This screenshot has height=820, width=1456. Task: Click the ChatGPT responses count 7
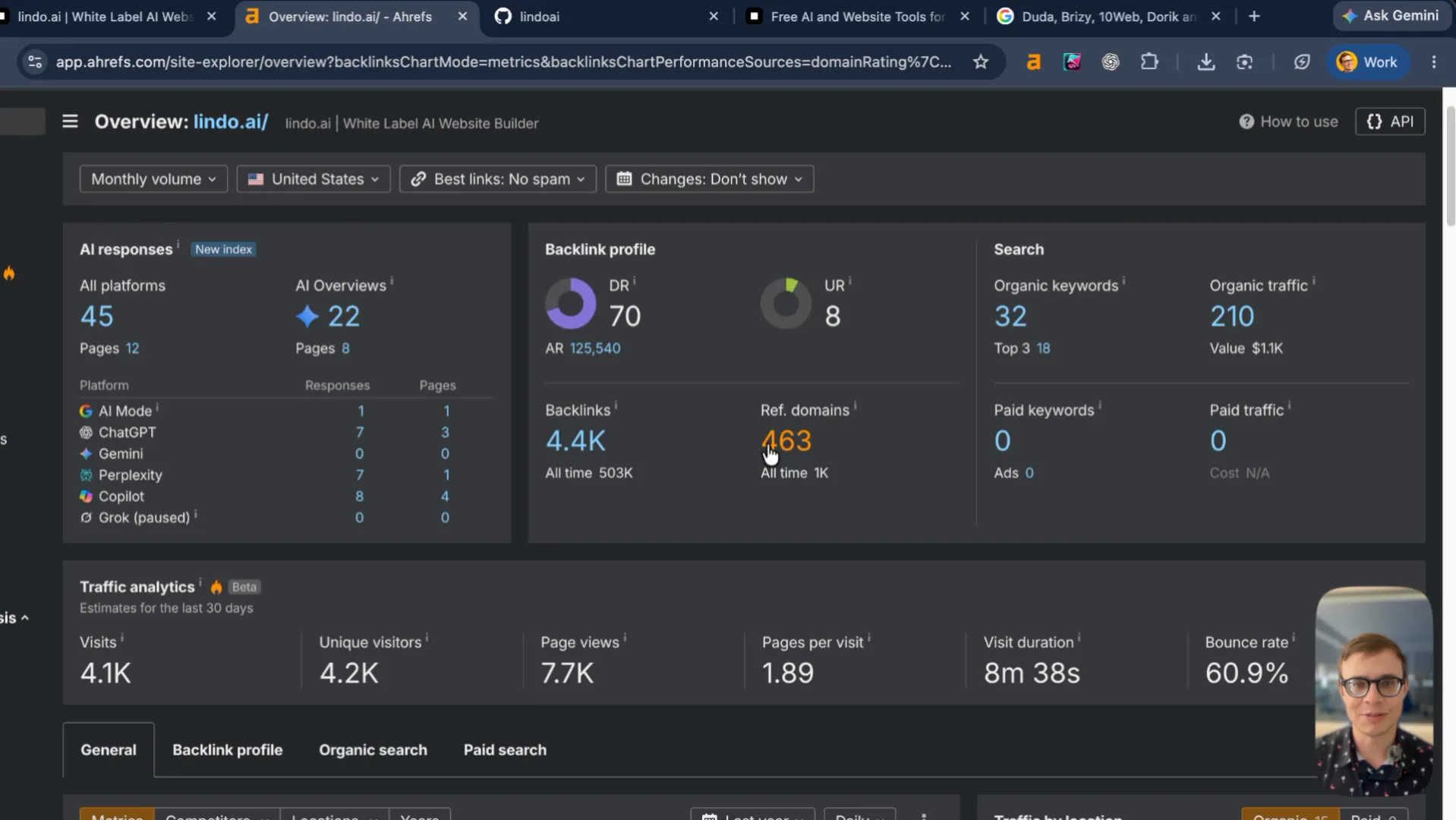pos(360,432)
